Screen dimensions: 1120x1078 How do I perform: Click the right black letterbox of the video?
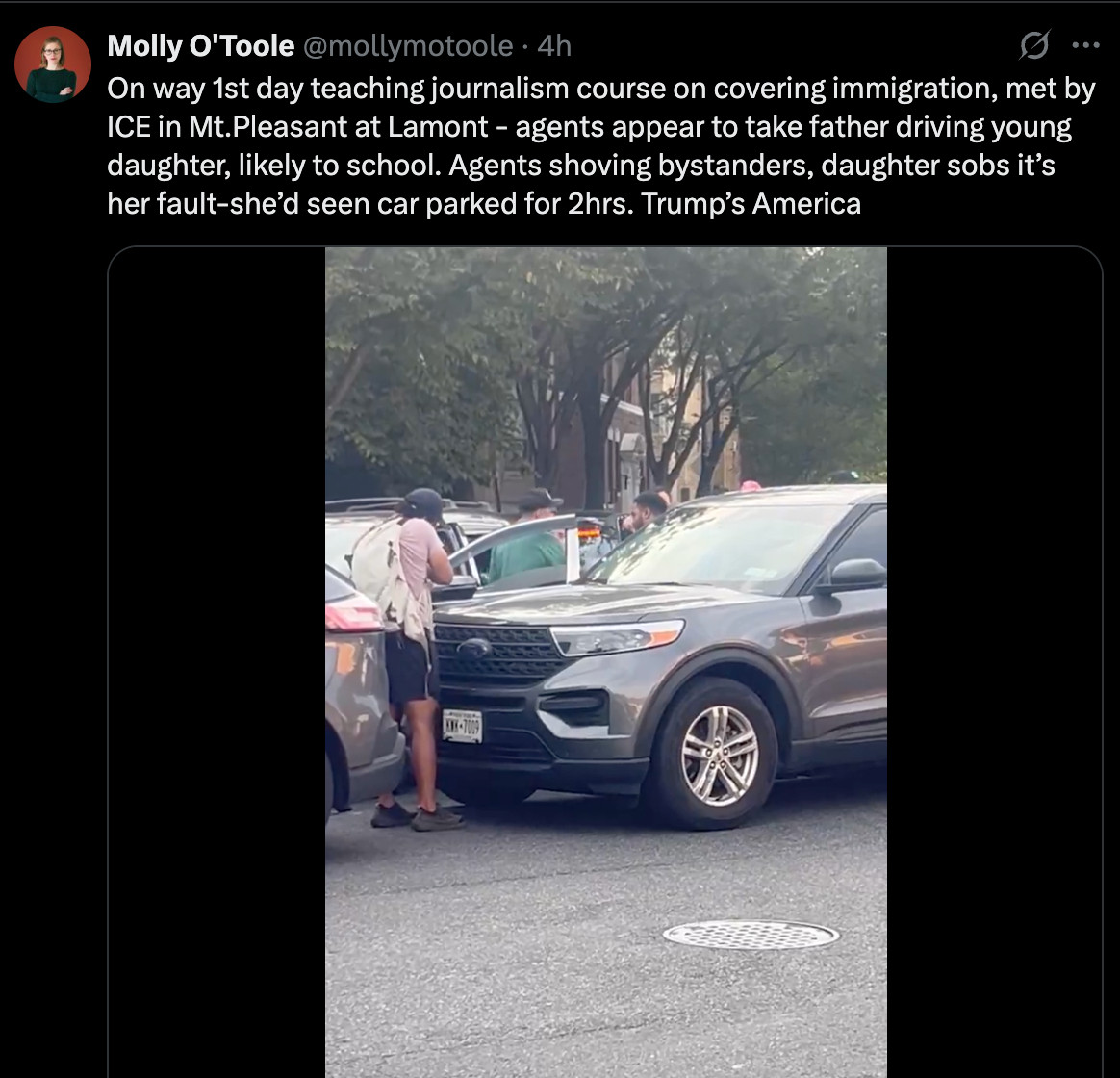(x=994, y=662)
